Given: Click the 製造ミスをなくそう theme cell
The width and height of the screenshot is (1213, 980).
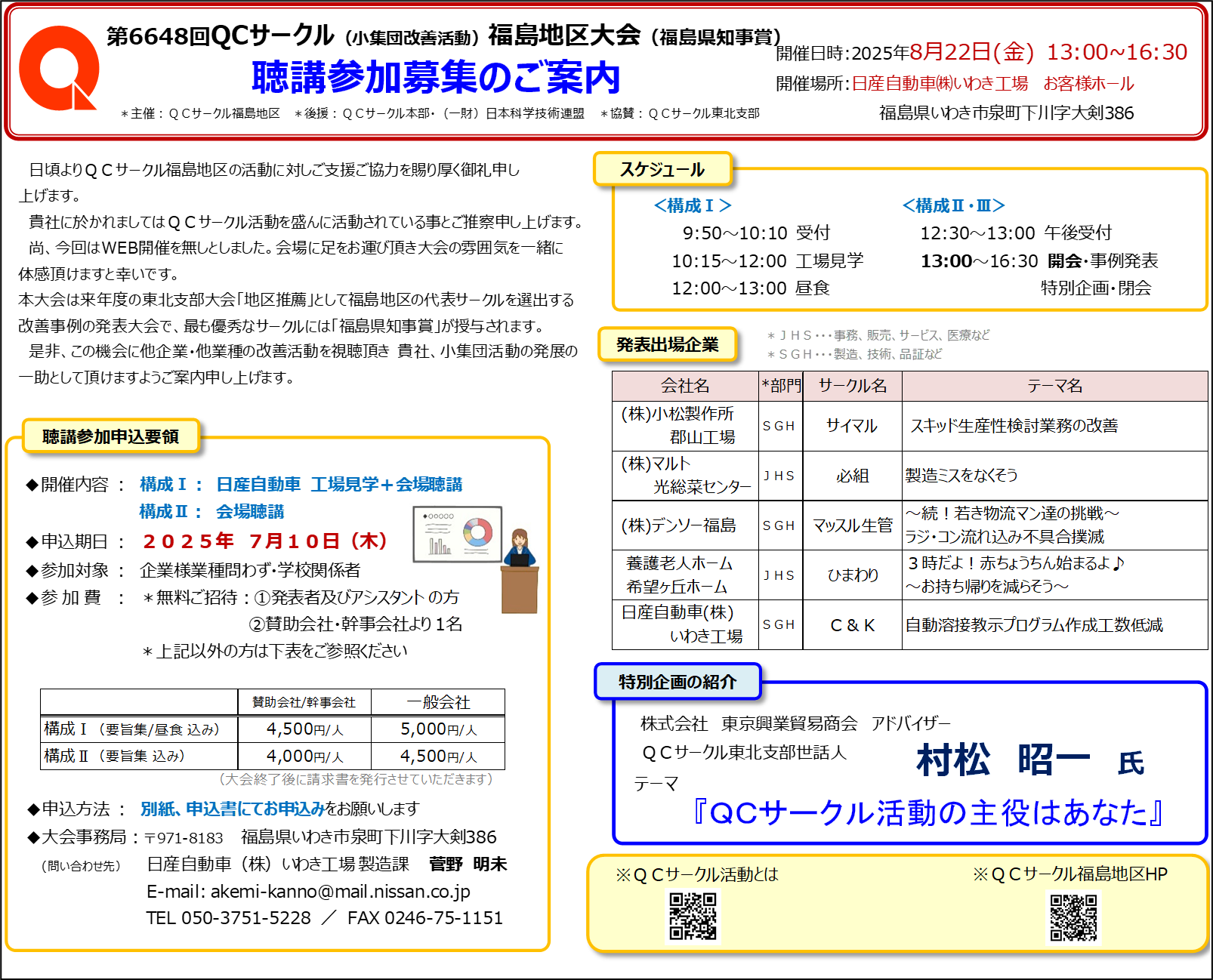Looking at the screenshot, I should (x=1055, y=476).
